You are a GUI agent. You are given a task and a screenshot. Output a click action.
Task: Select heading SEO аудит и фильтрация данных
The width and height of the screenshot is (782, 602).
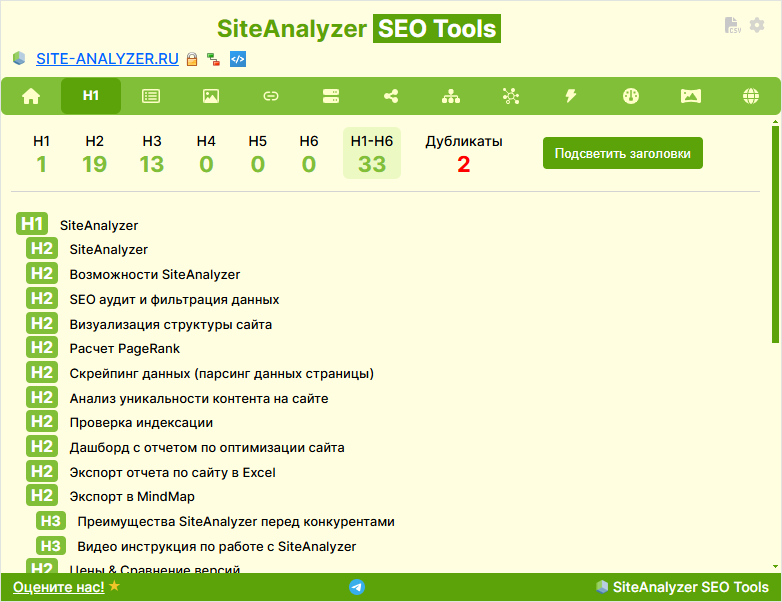click(x=174, y=299)
